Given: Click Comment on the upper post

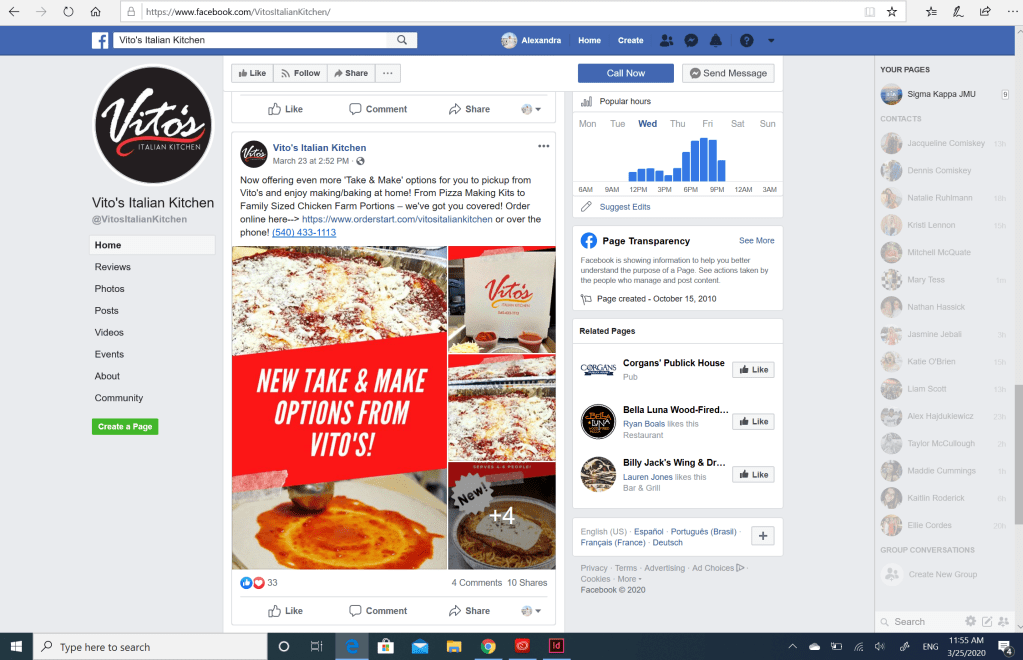Looking at the screenshot, I should click(x=378, y=109).
